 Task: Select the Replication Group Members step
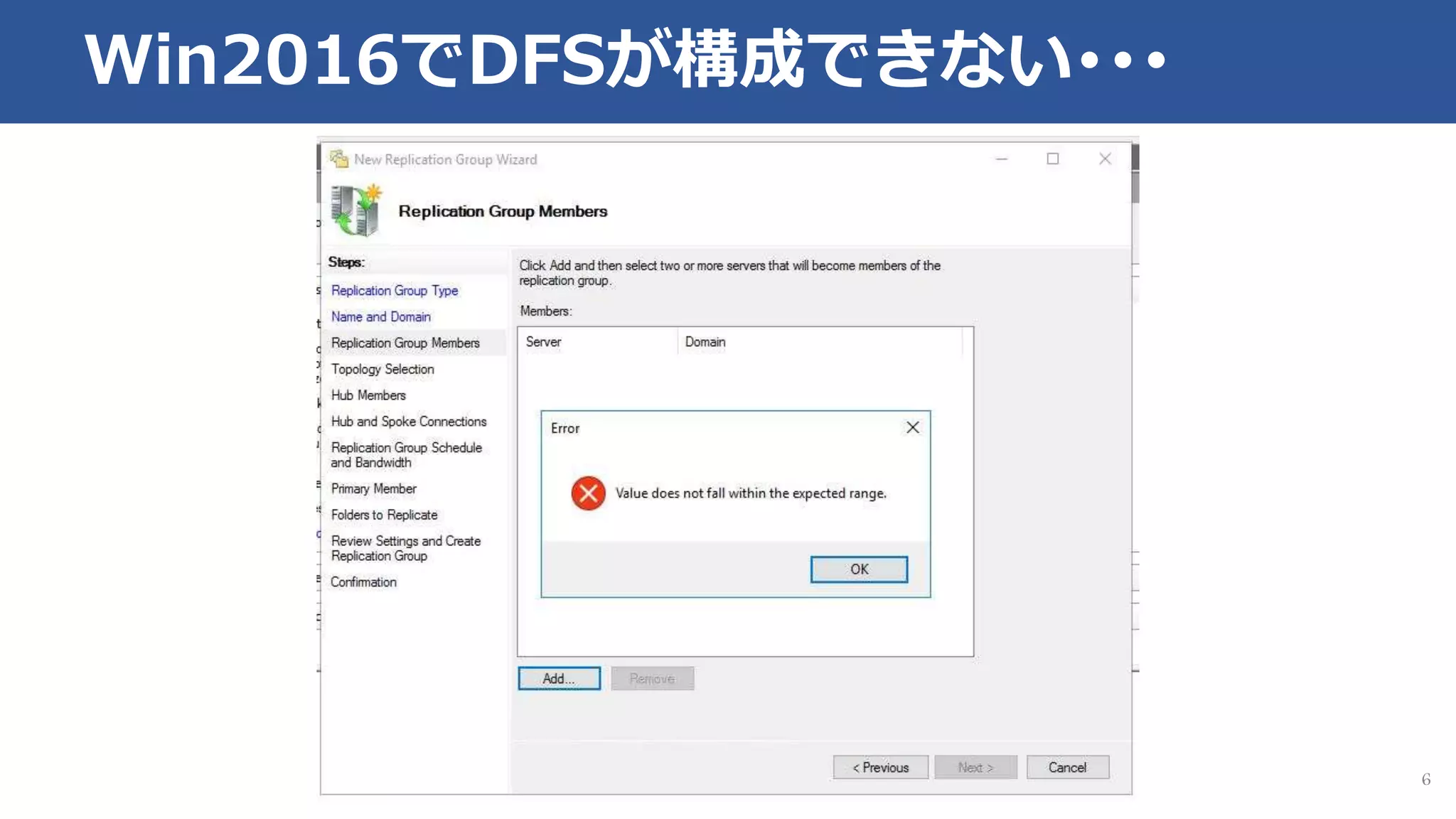[x=405, y=343]
